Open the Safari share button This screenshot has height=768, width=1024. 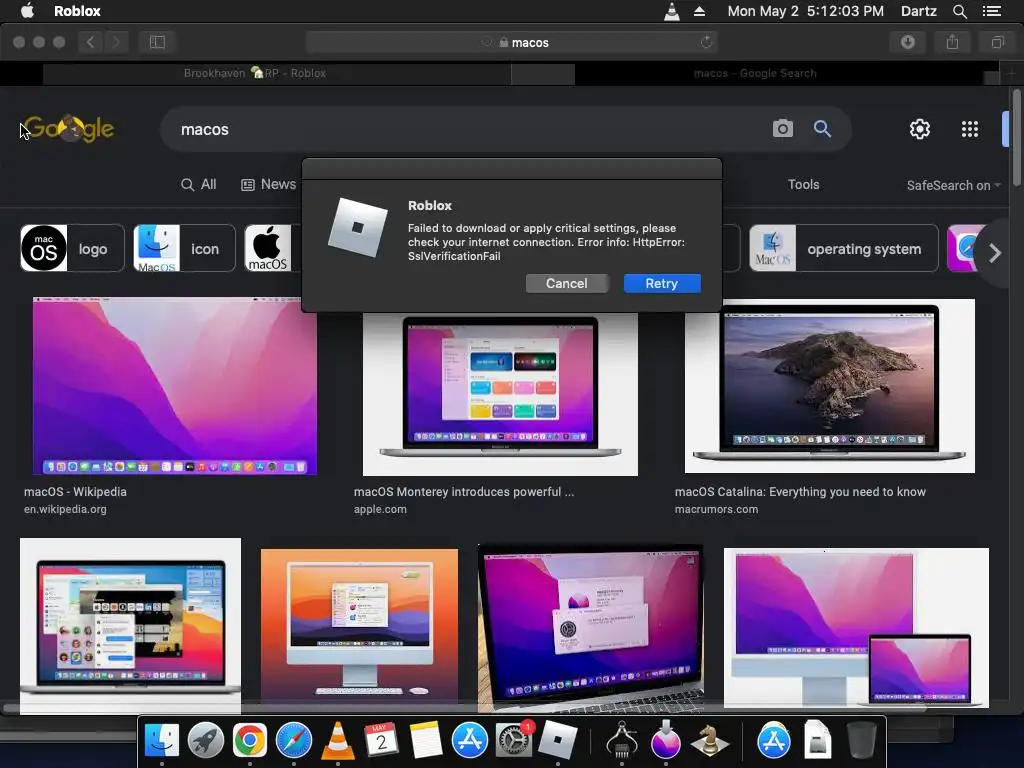tap(952, 42)
